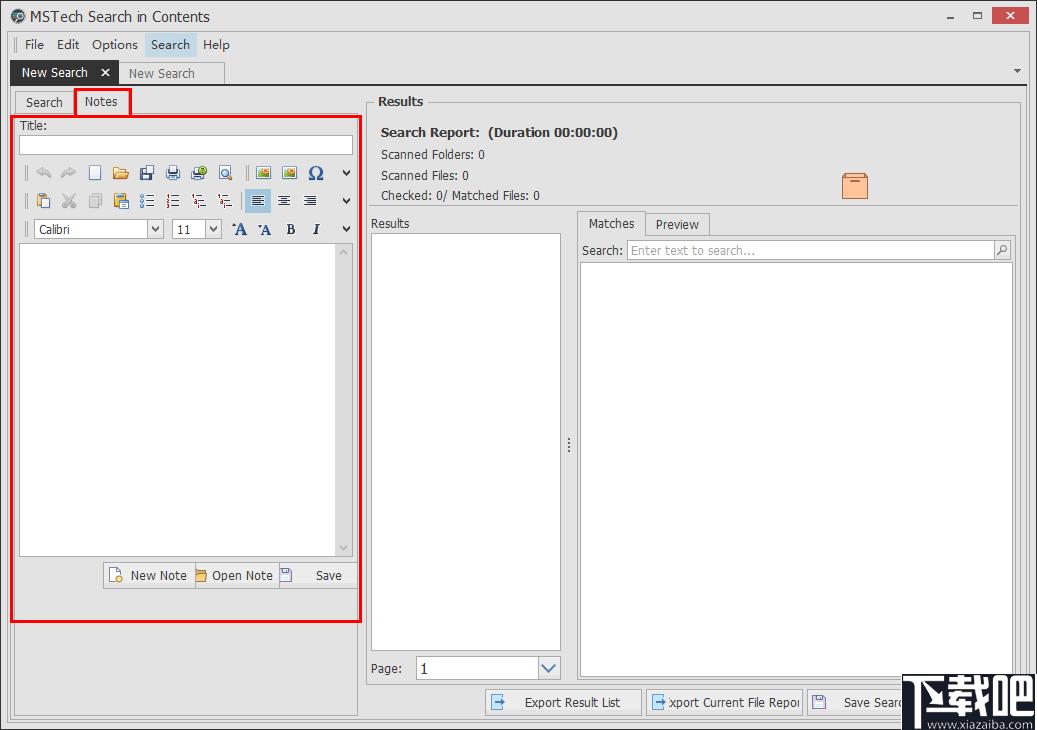Open the tab list arrow at top right
The image size is (1037, 730).
[x=1017, y=71]
